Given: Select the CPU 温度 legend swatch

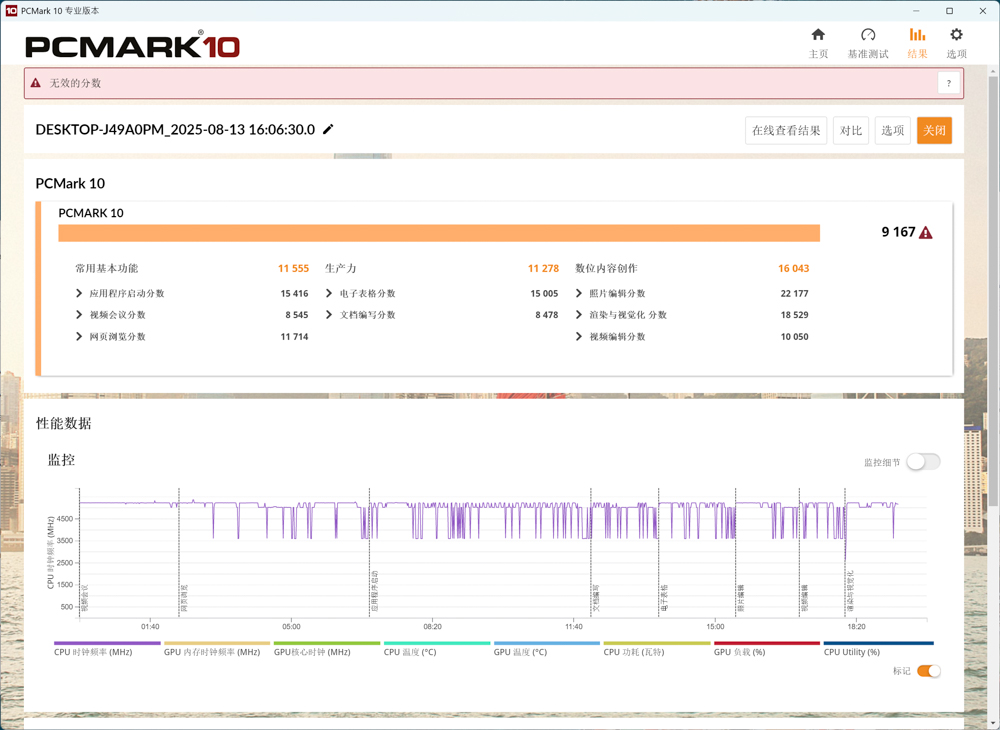Looking at the screenshot, I should coord(436,644).
